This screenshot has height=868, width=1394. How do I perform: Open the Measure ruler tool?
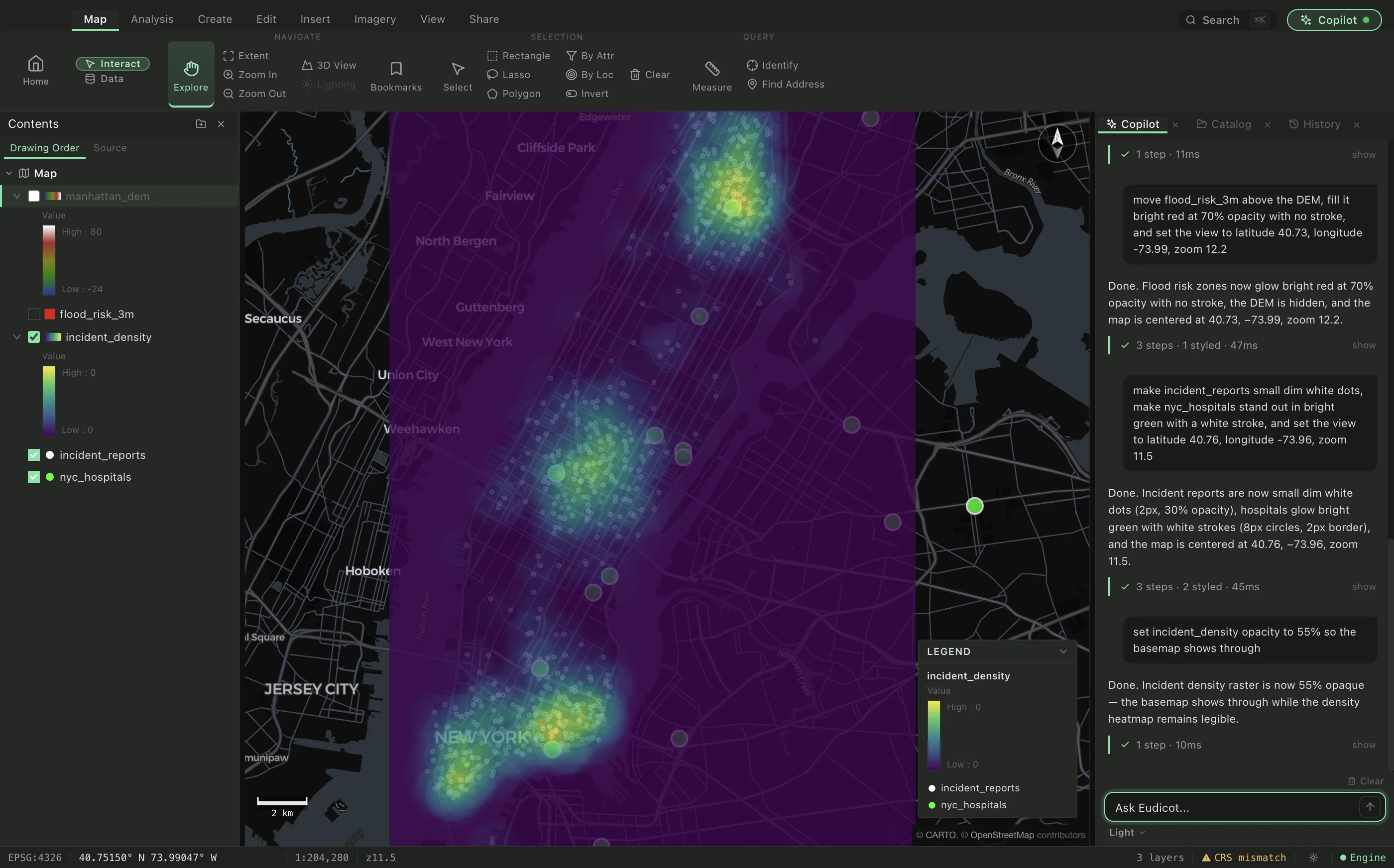pos(712,76)
